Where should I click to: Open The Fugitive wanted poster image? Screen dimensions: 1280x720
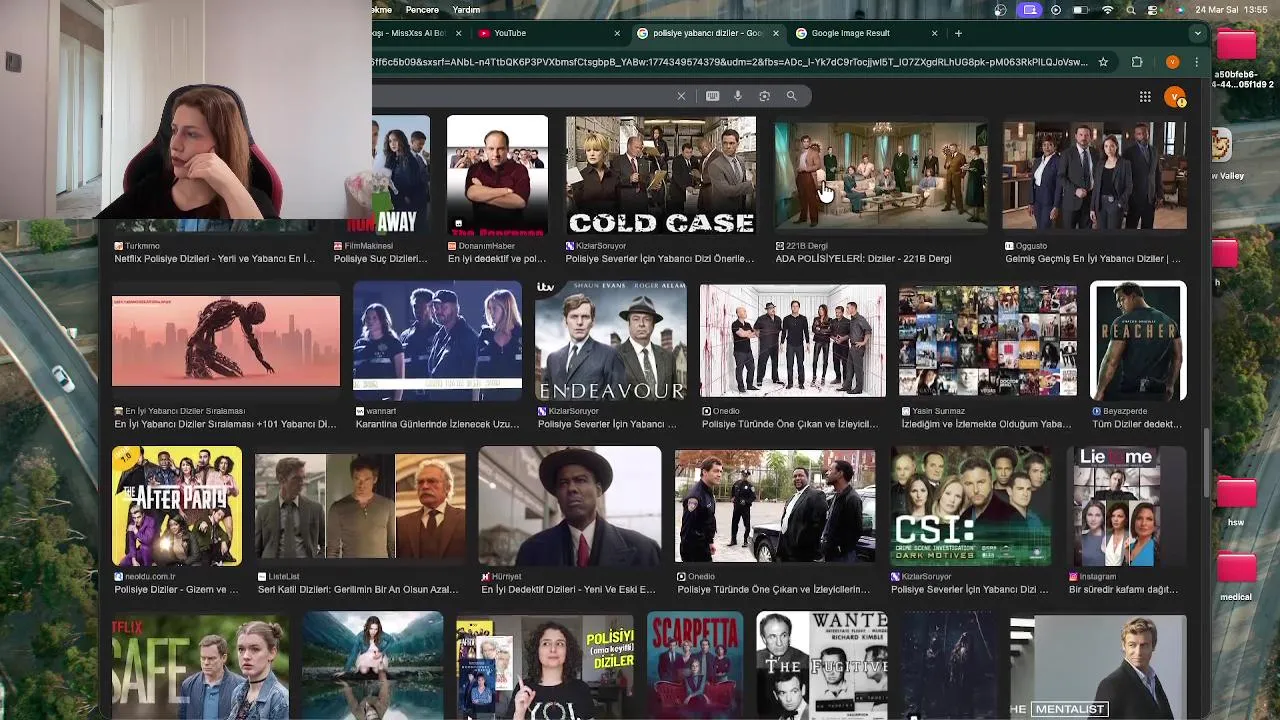(x=822, y=665)
